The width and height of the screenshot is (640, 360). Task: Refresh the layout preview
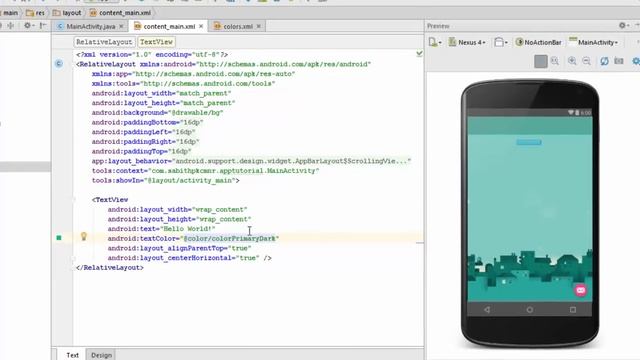(604, 61)
